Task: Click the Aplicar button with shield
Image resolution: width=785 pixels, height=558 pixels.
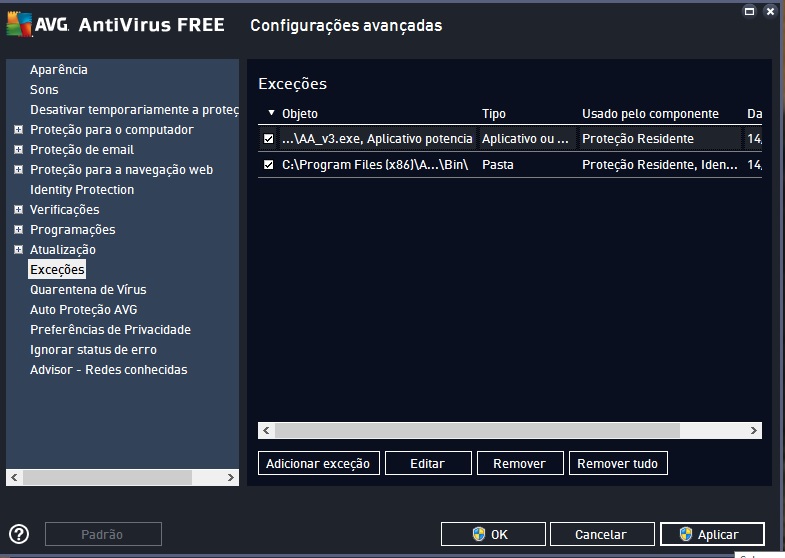Action: click(x=712, y=535)
